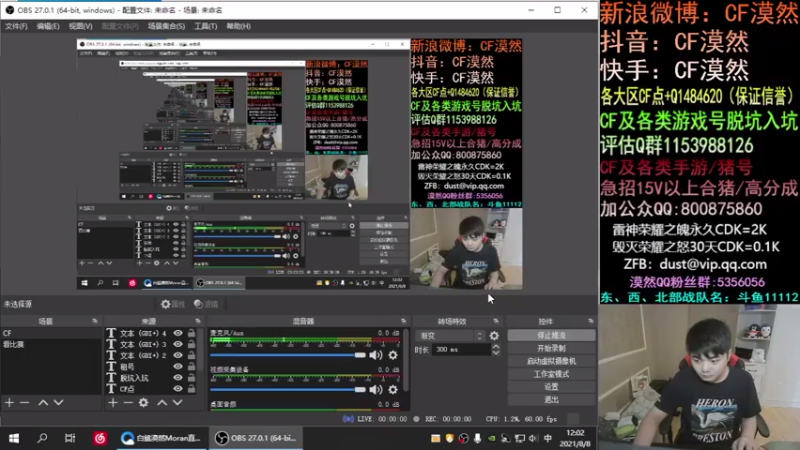Pop out the 控件 dock panel
The width and height of the screenshot is (800, 450).
[591, 321]
